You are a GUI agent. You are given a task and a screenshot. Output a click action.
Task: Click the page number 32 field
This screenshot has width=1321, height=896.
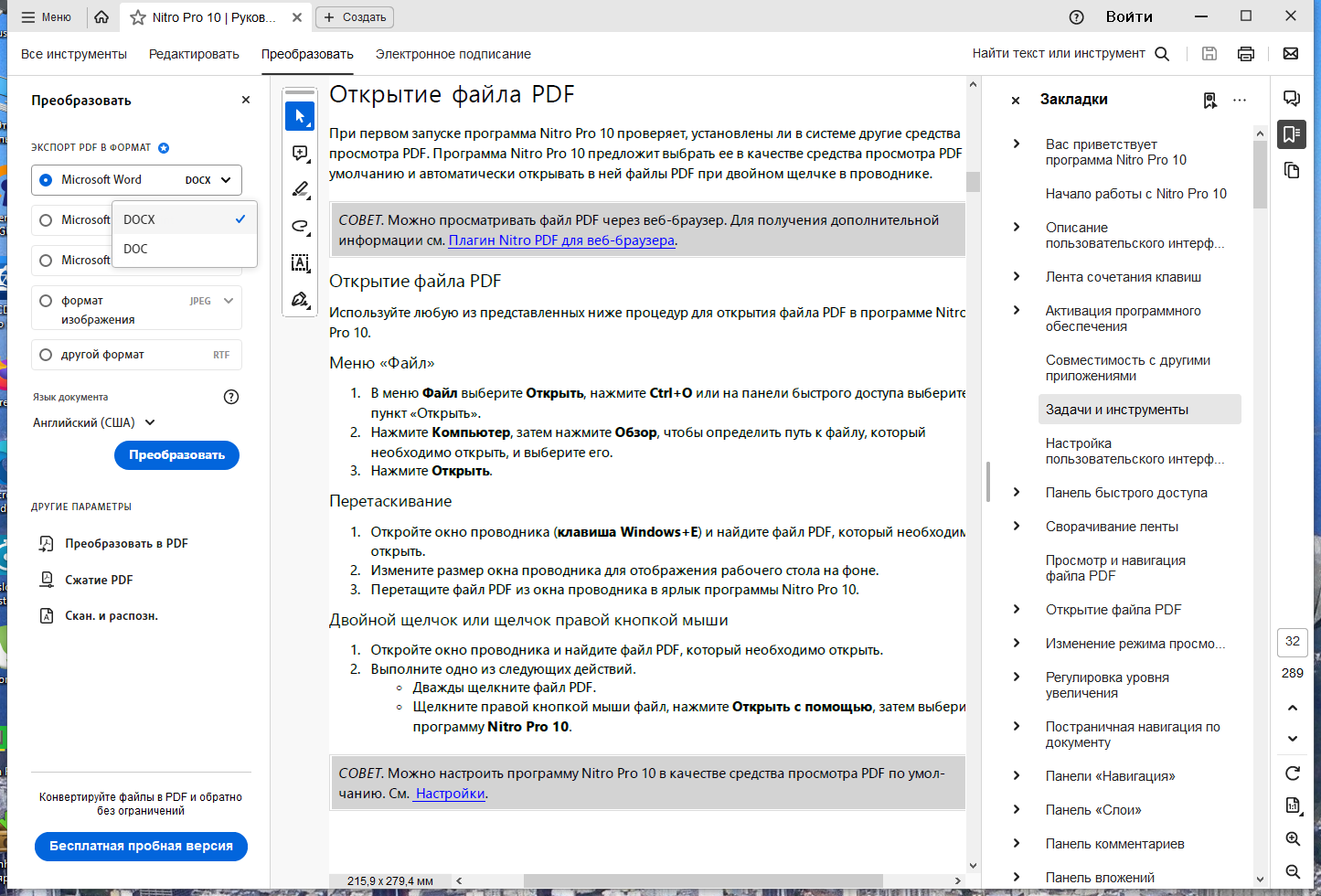coord(1293,642)
